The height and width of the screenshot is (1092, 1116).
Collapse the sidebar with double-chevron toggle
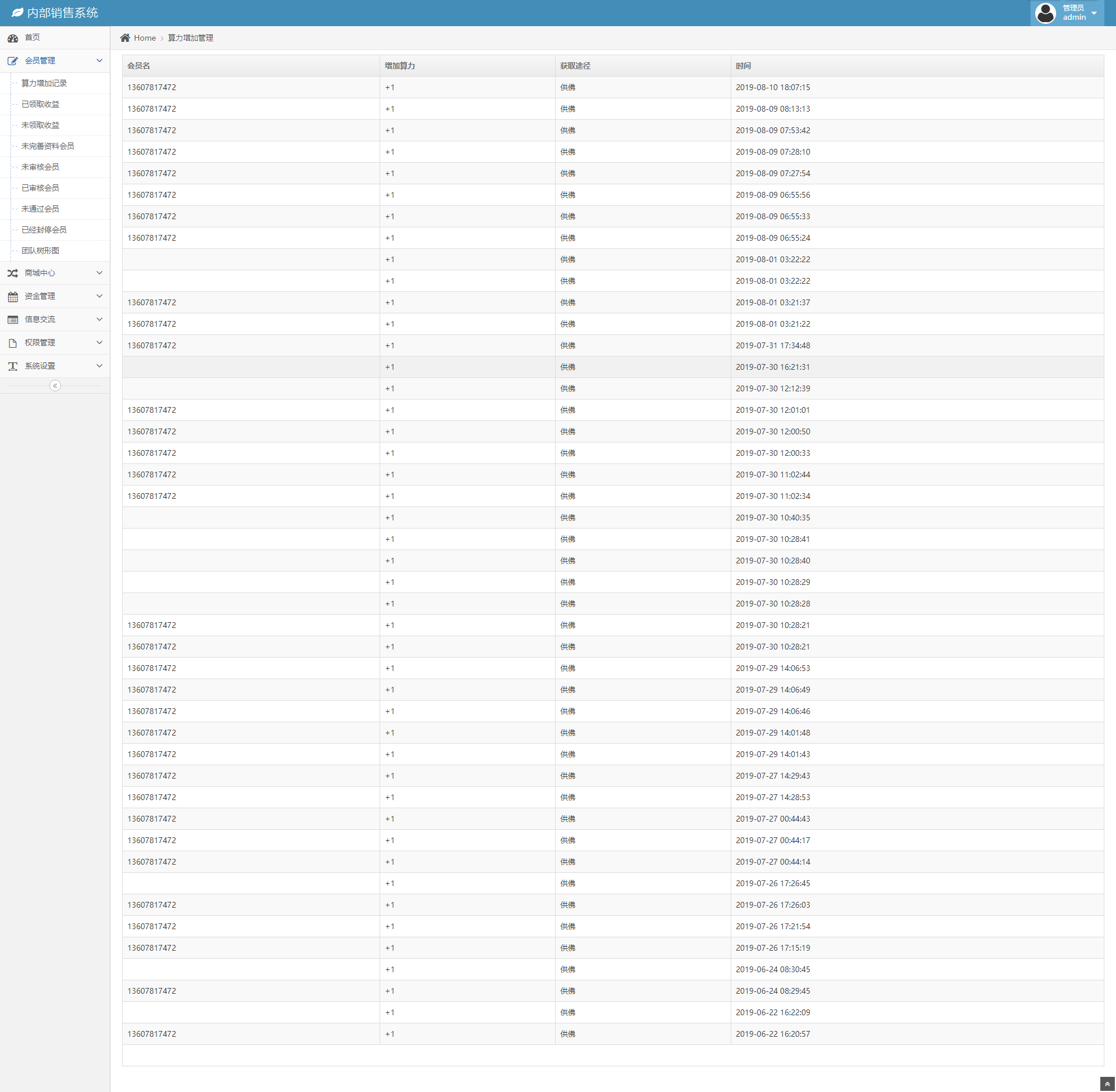[x=55, y=386]
